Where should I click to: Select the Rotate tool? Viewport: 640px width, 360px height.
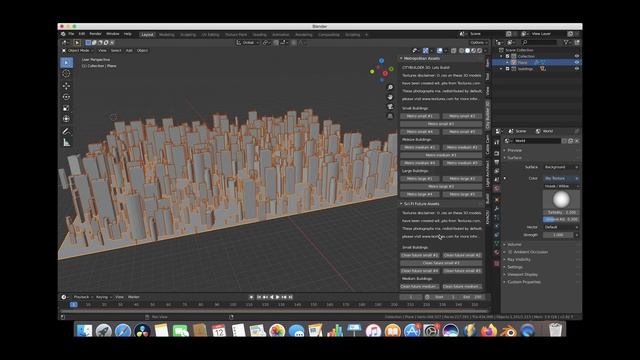[66, 97]
